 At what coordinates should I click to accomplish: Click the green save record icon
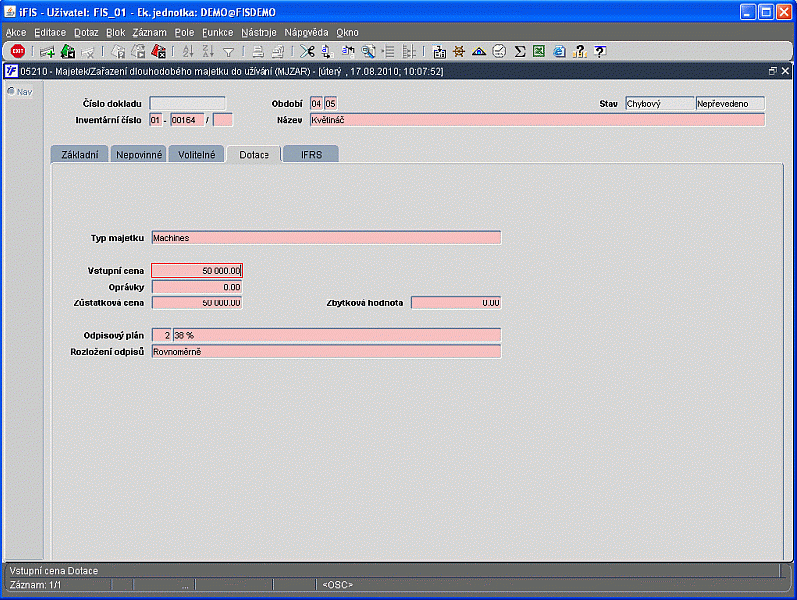pyautogui.click(x=67, y=51)
